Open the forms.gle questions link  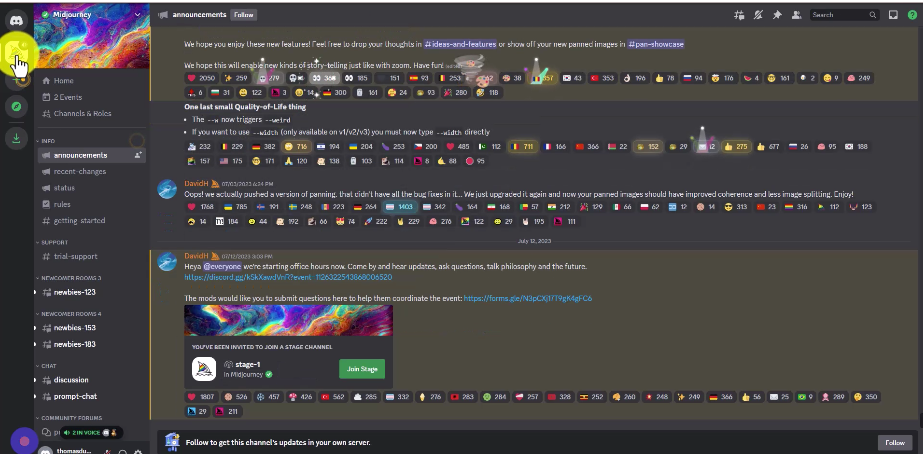[527, 299]
